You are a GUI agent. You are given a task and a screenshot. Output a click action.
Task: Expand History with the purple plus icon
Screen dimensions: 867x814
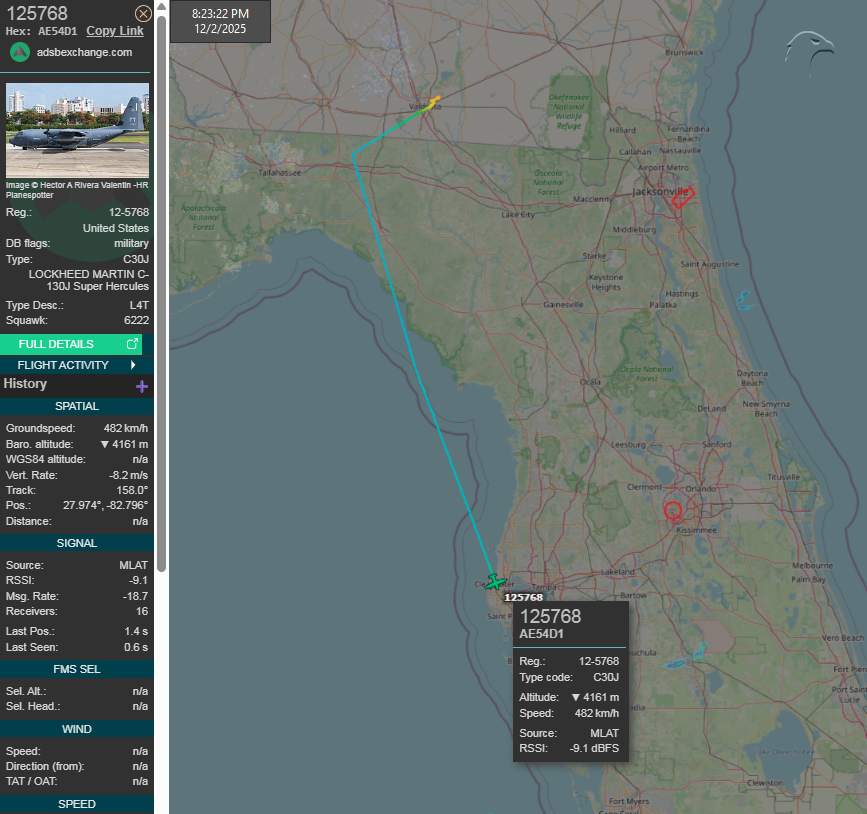(142, 386)
